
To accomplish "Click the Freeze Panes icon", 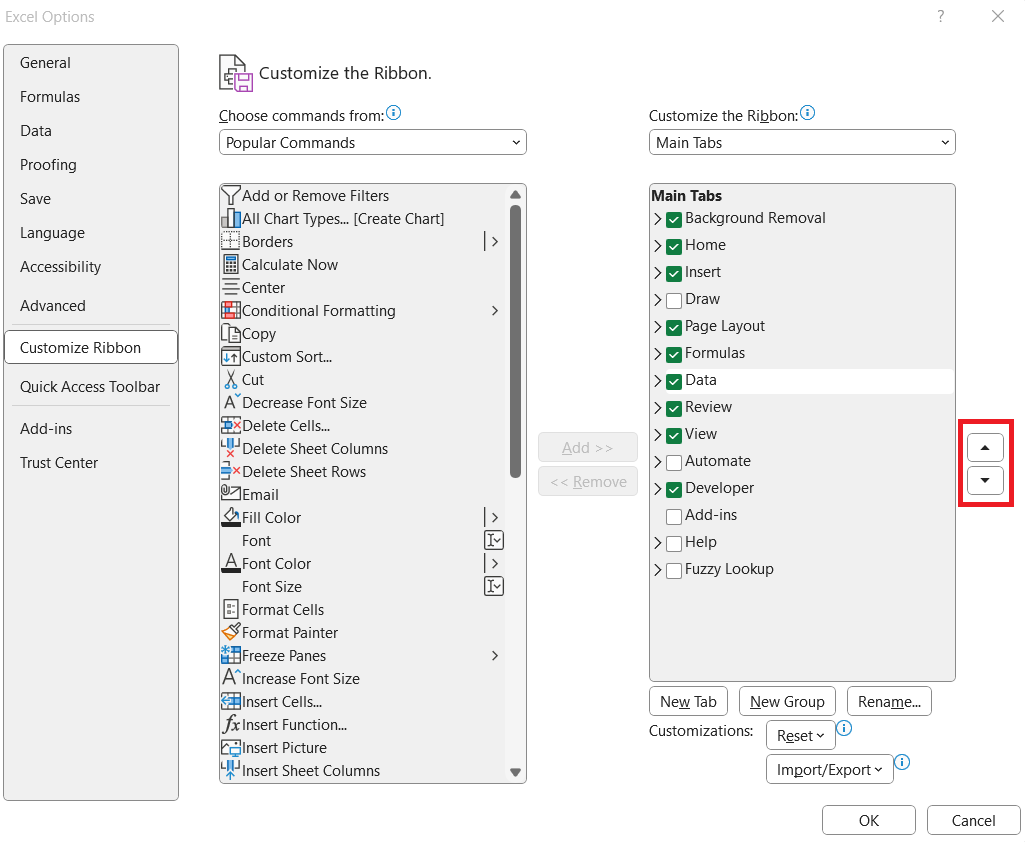I will point(231,654).
